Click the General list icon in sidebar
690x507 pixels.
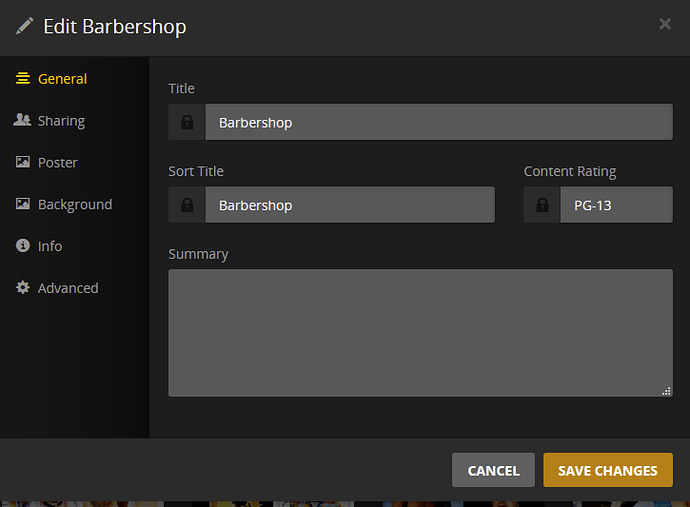[23, 78]
